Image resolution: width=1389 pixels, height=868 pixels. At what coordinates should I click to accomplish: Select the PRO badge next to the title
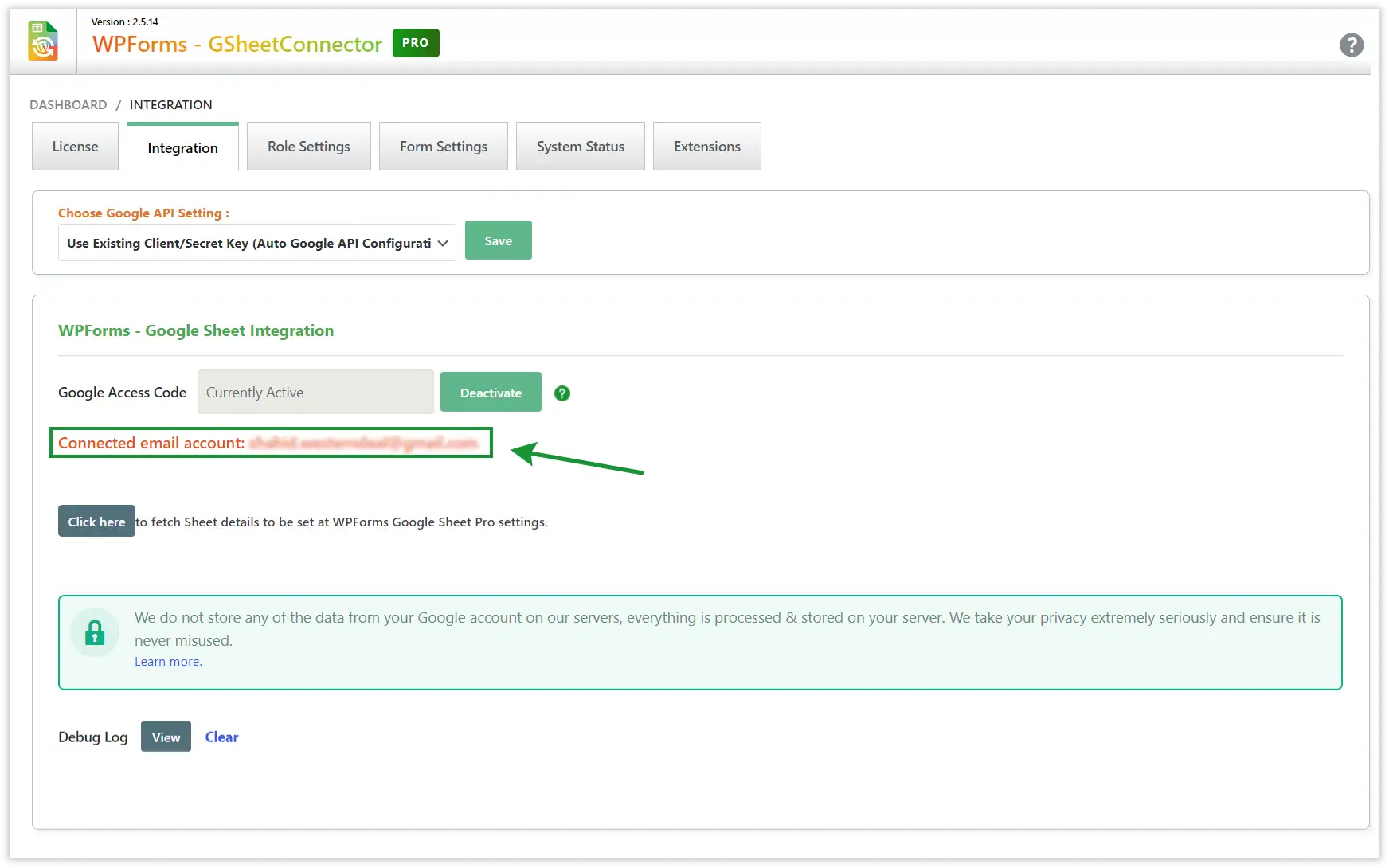[415, 43]
